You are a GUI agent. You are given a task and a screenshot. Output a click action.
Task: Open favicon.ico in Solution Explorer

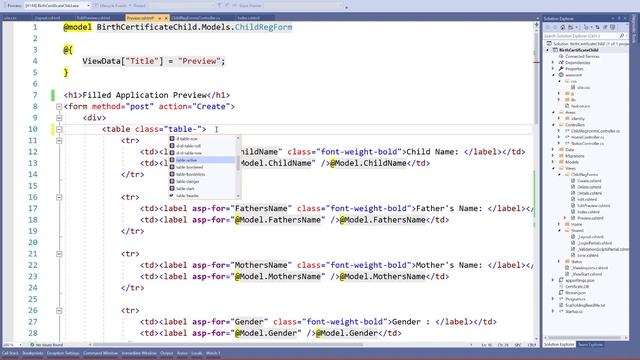580,106
